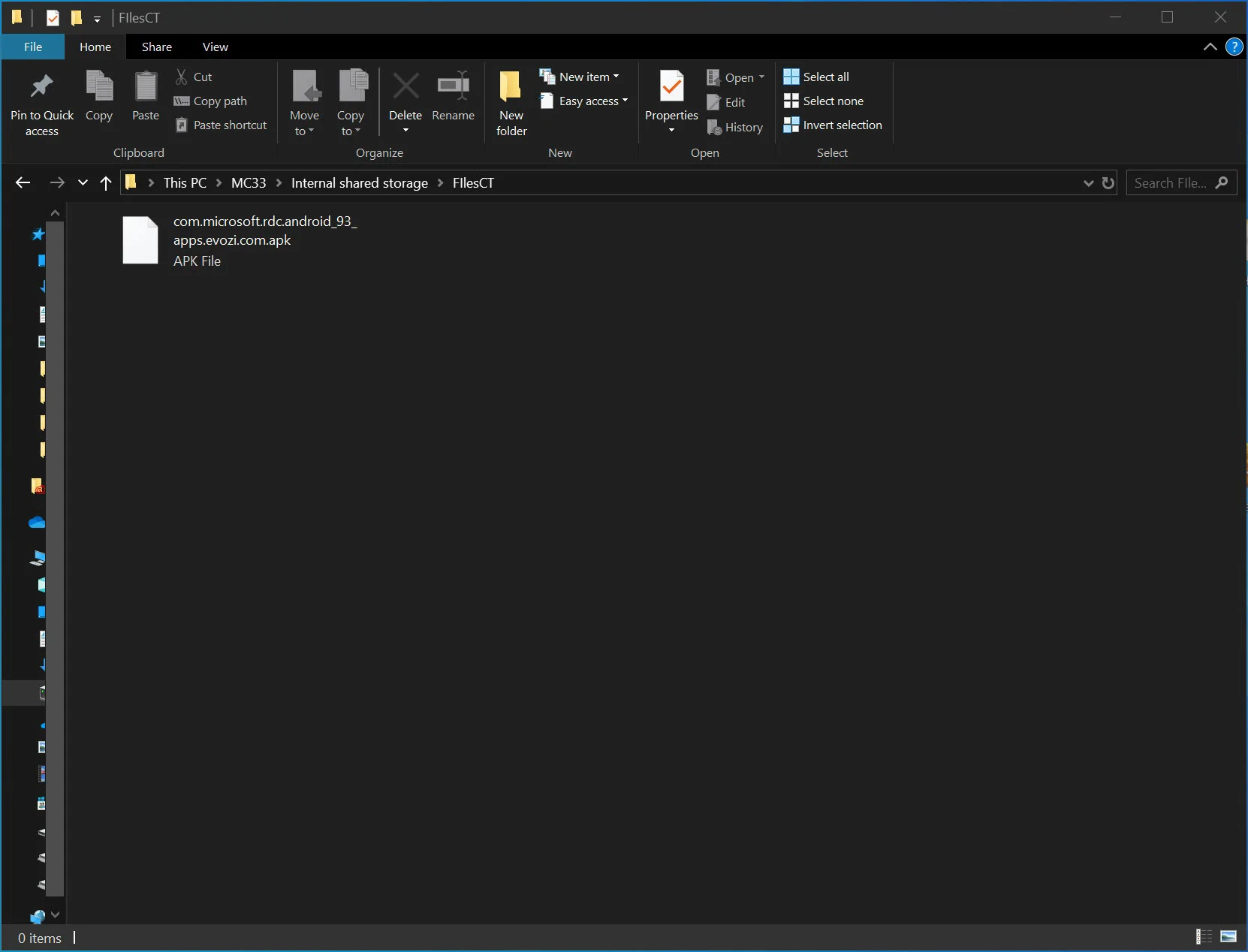Open the Easy access dropdown

(584, 101)
